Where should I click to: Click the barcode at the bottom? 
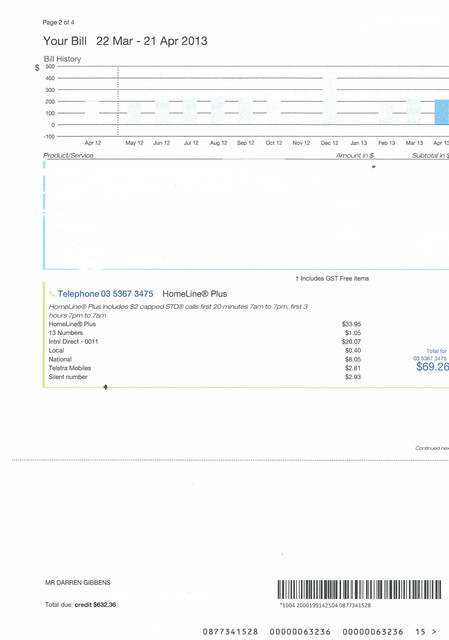360,589
